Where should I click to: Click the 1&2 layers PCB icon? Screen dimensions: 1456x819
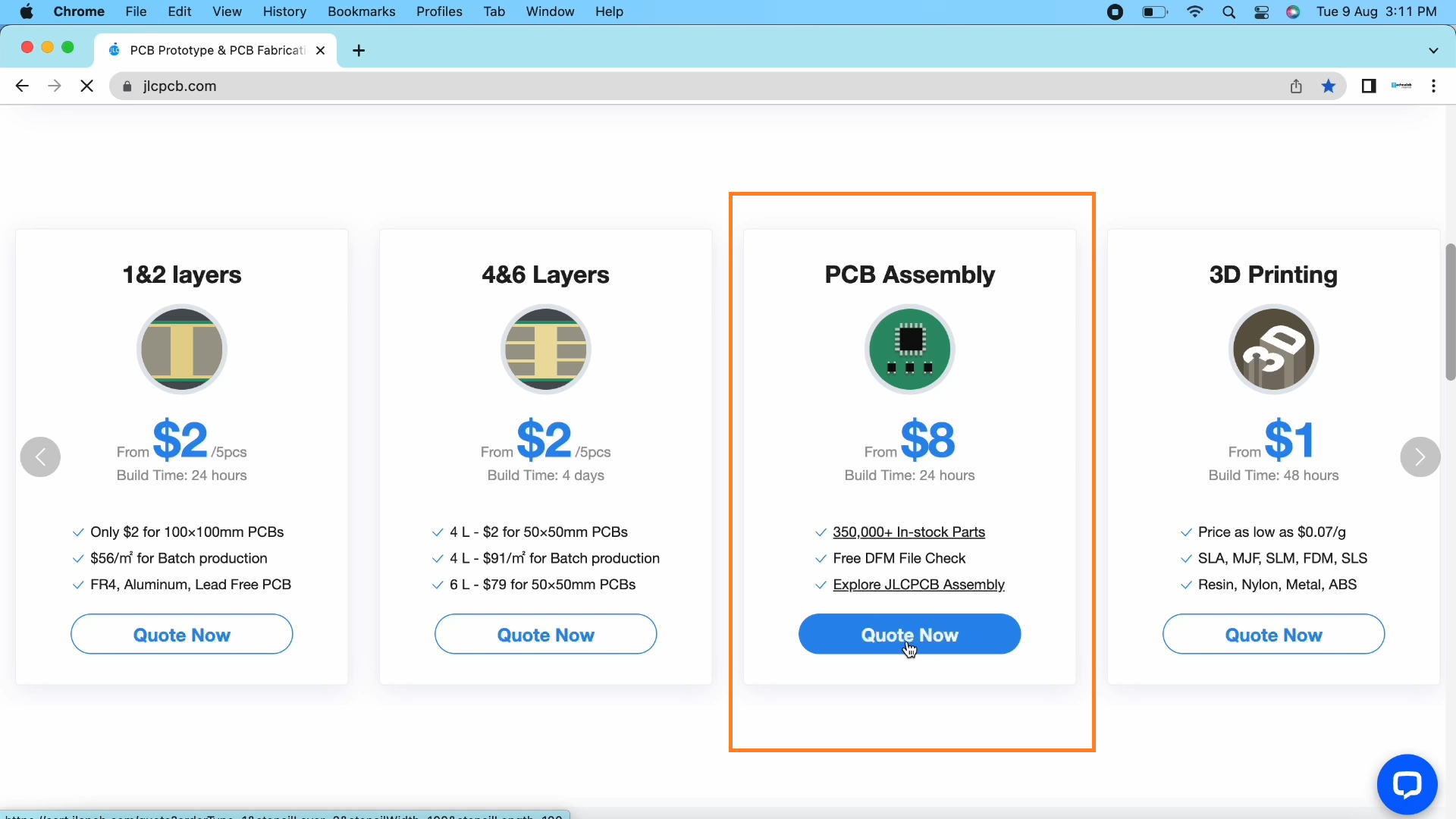182,350
